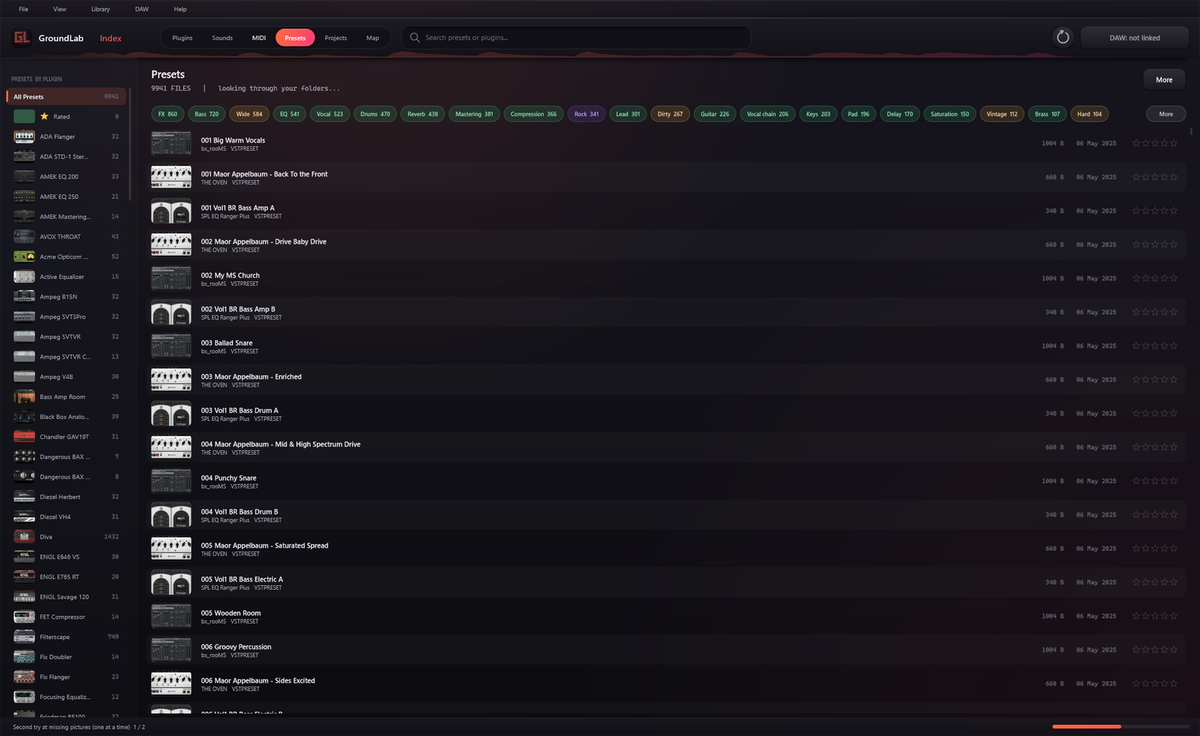This screenshot has width=1200, height=736.
Task: Select All Presets in the sidebar
Action: click(65, 97)
